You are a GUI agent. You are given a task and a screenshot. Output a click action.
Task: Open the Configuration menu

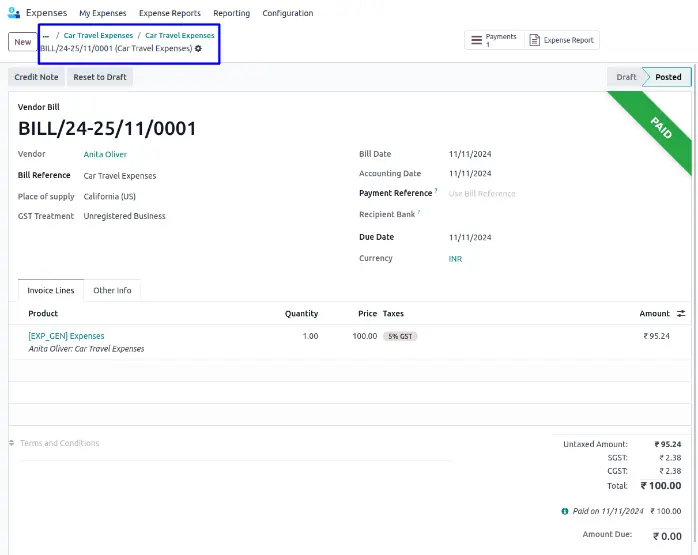tap(288, 13)
